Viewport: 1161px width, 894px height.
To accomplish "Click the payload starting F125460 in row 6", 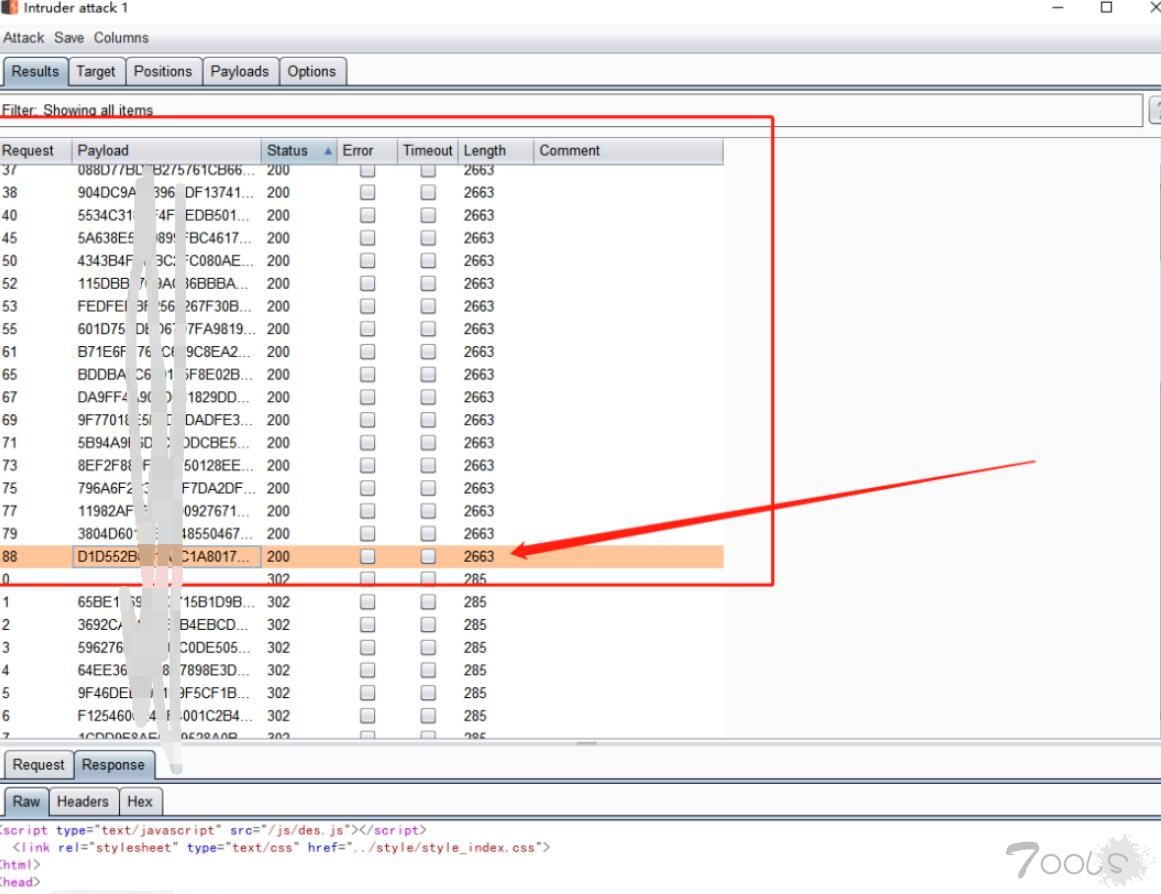I will coord(167,716).
